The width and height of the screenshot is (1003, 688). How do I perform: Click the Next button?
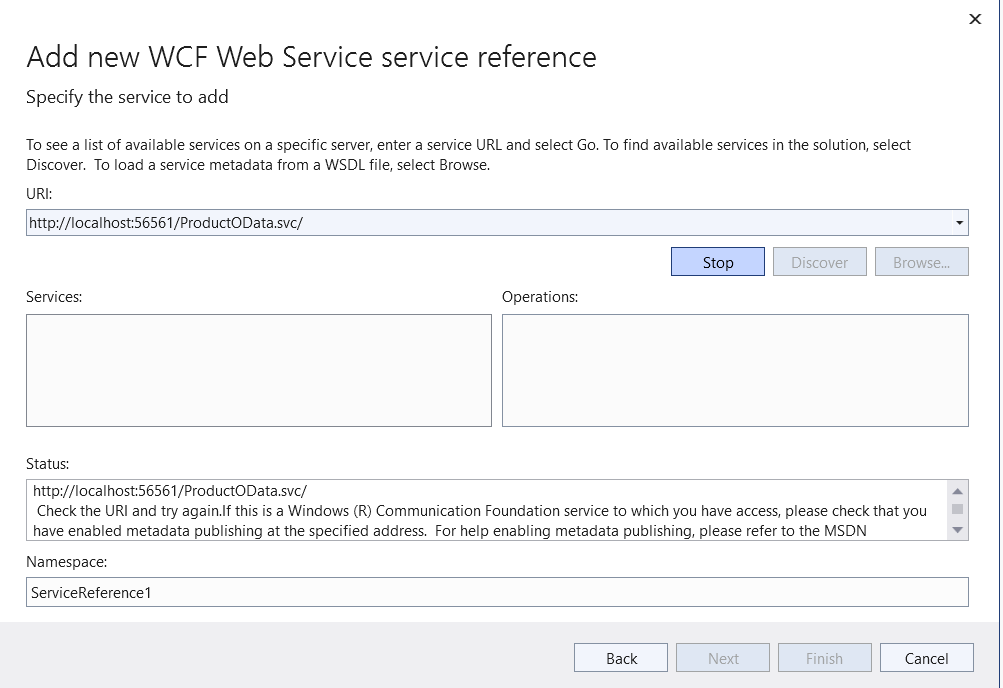click(x=723, y=658)
